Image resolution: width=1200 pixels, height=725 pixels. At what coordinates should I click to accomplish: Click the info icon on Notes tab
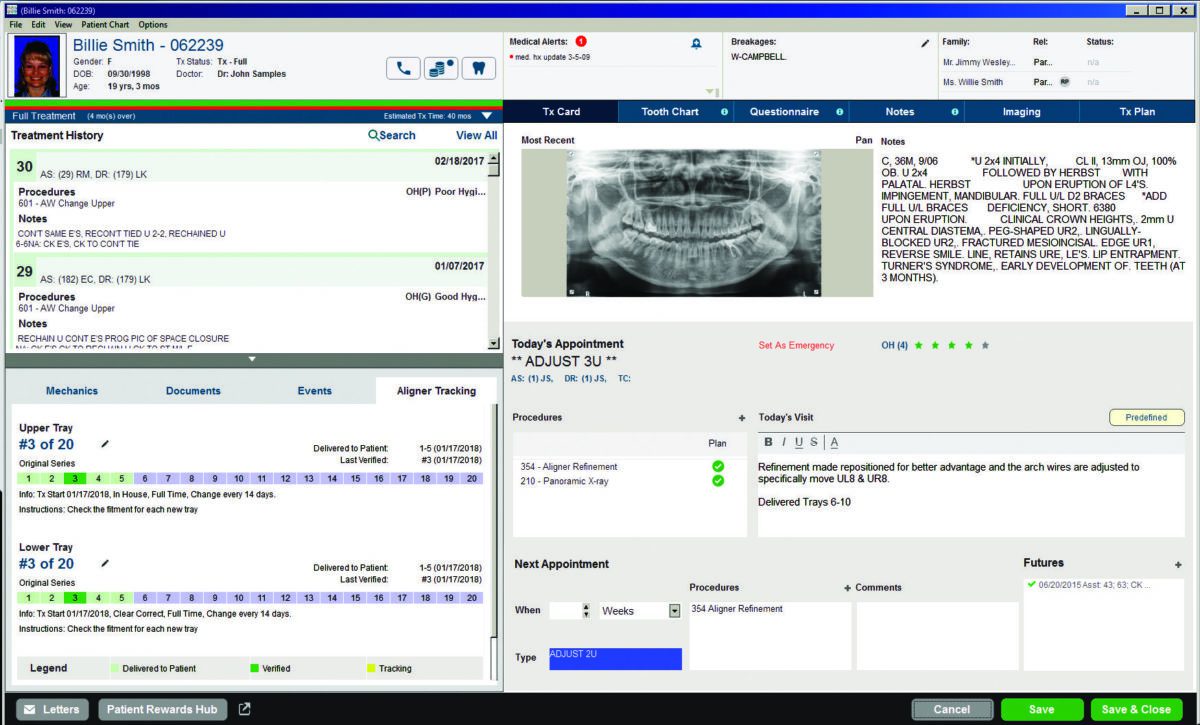[955, 112]
